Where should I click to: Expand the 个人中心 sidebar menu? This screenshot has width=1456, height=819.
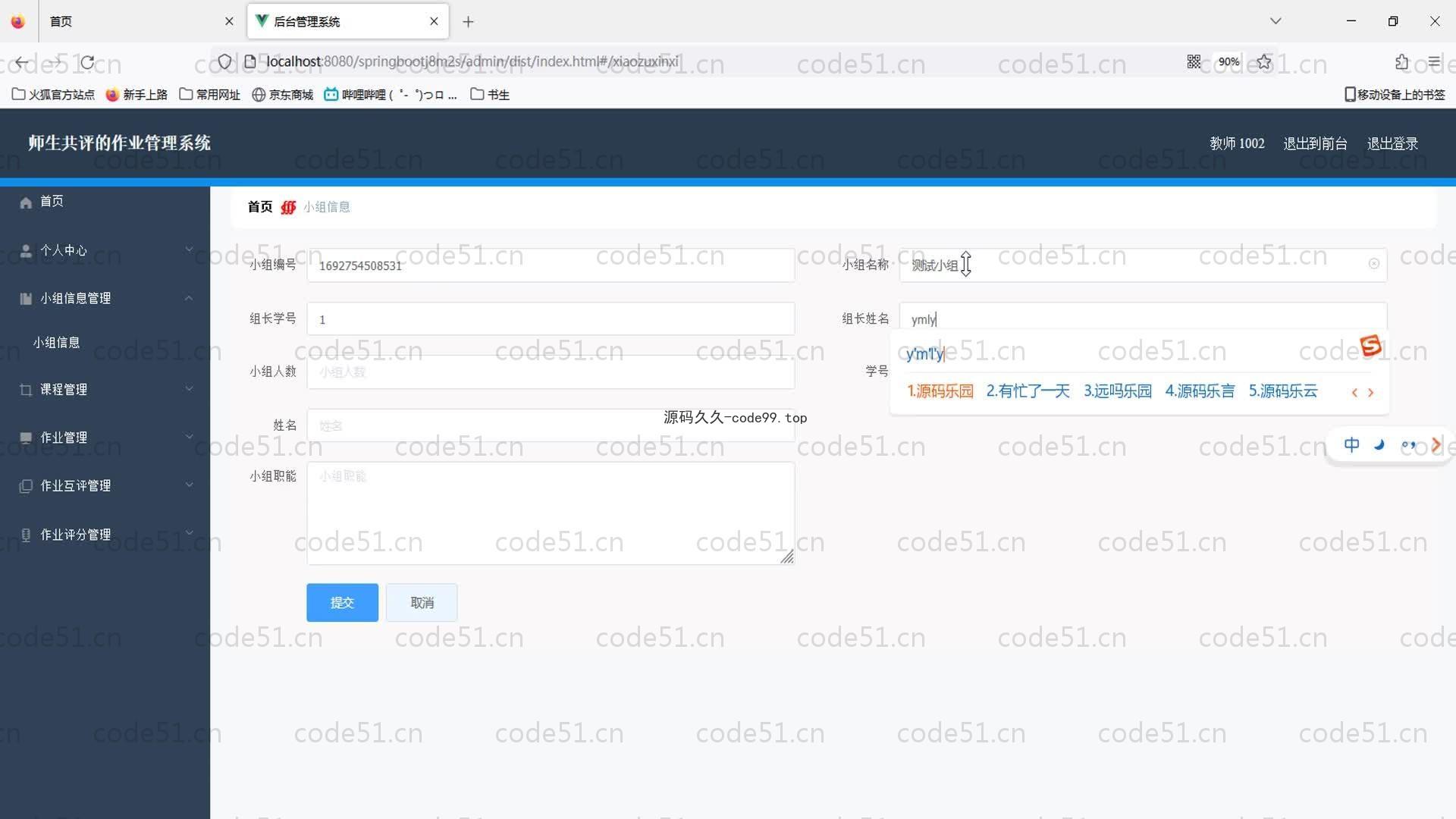click(x=105, y=250)
